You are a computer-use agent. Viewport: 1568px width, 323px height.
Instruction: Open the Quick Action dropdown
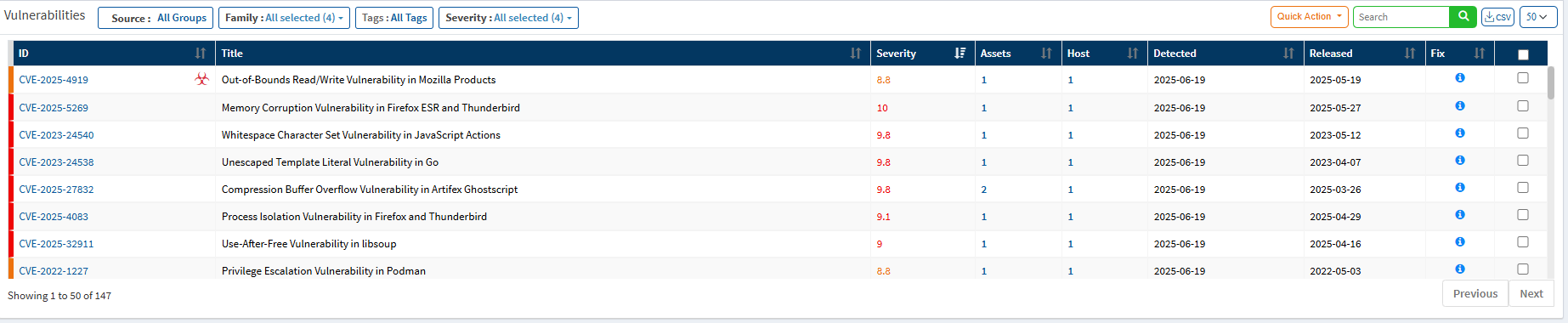1310,17
